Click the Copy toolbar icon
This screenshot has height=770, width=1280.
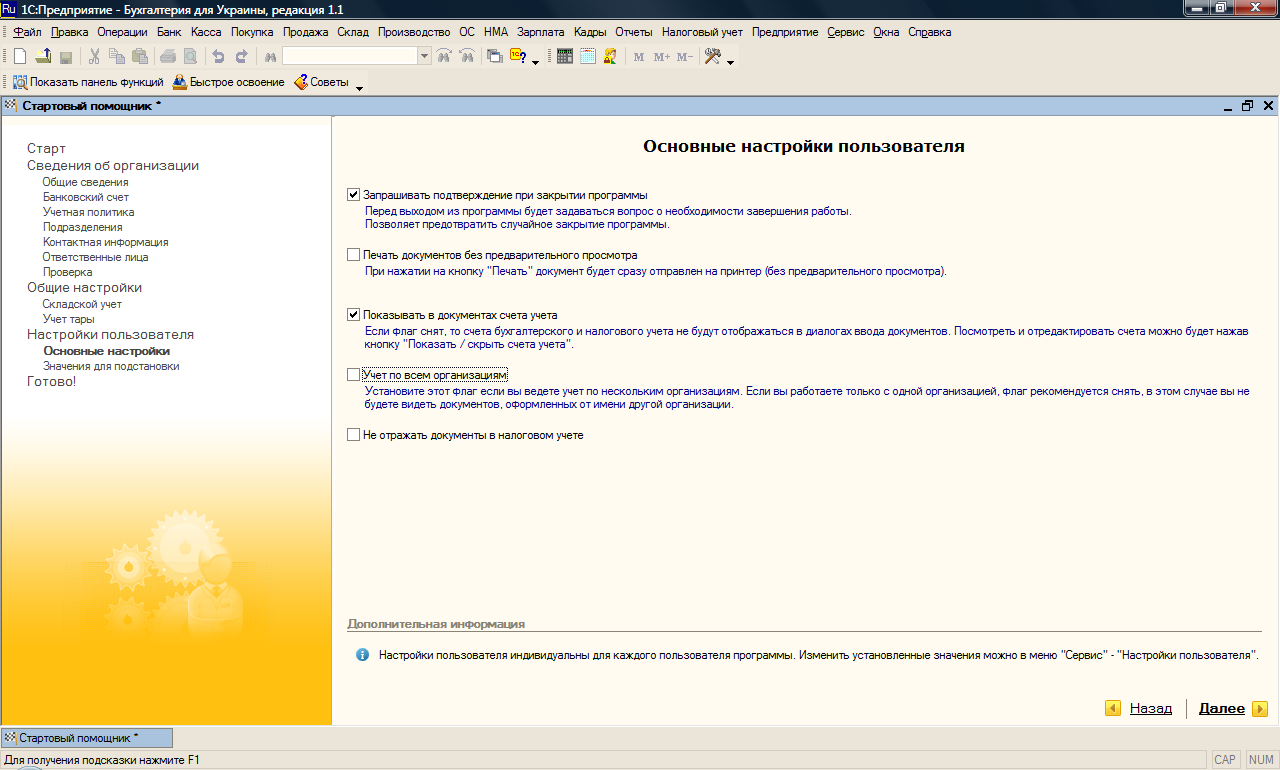(x=117, y=57)
